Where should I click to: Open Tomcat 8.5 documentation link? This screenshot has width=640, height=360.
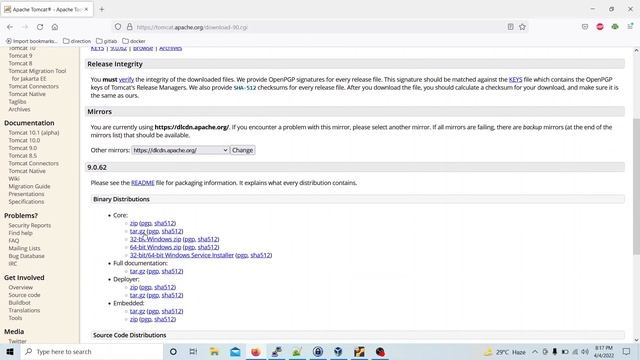point(22,156)
